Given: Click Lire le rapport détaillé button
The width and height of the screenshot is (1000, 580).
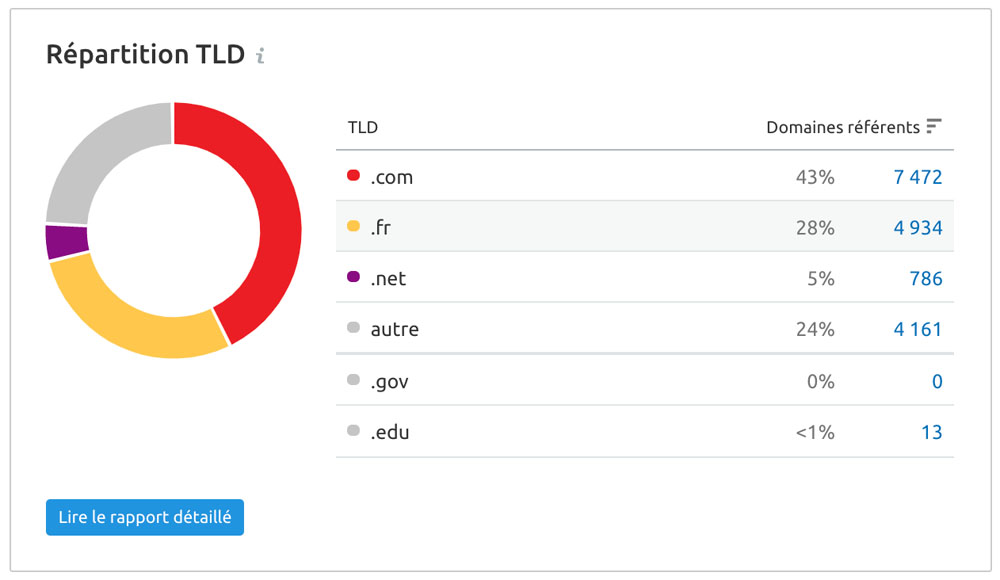Looking at the screenshot, I should point(145,517).
